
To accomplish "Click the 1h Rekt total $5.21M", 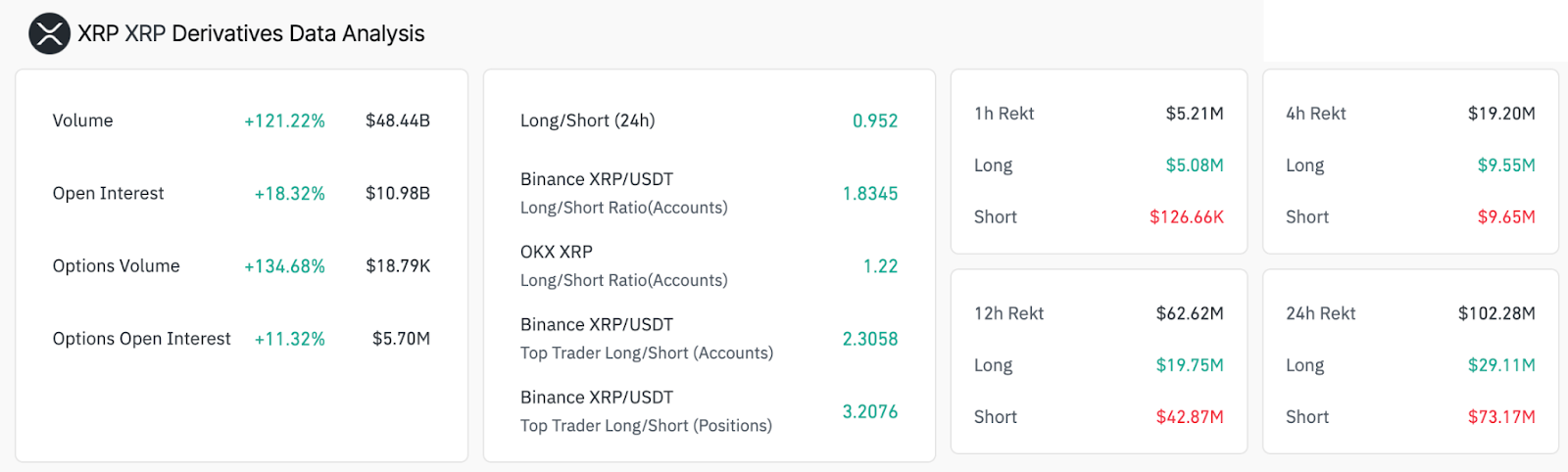I will 1194,114.
